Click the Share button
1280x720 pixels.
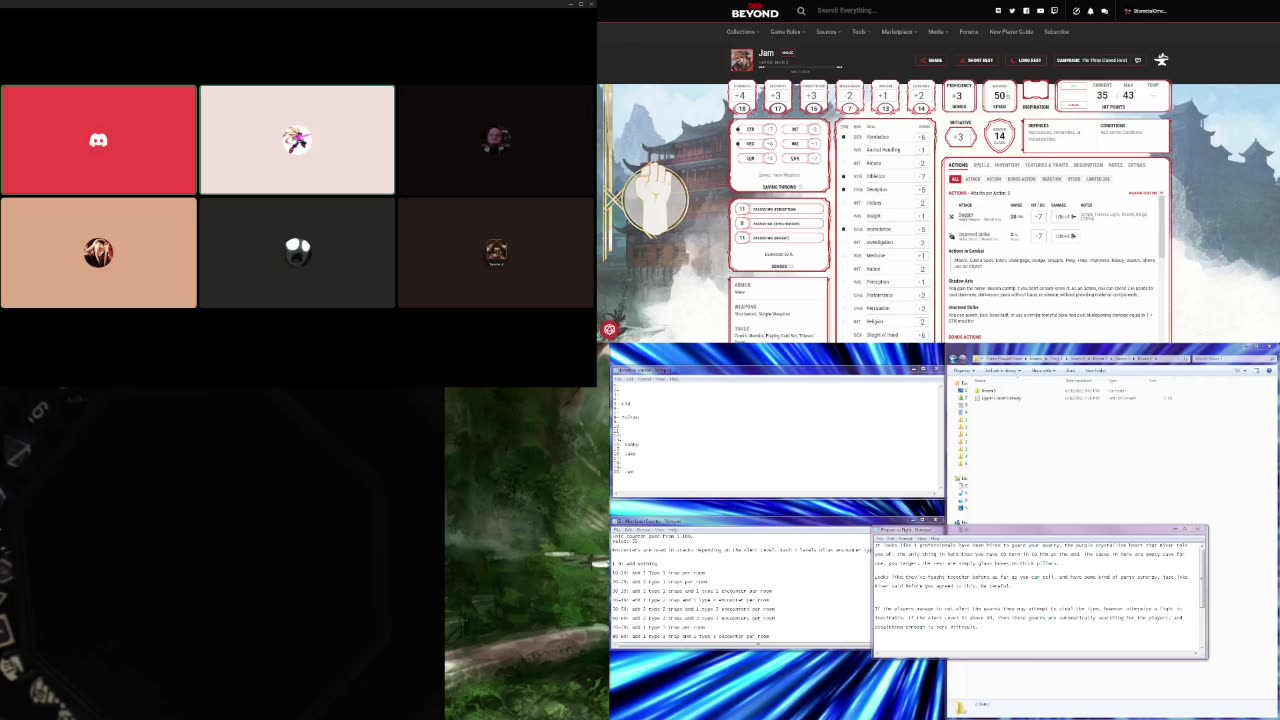[x=932, y=60]
